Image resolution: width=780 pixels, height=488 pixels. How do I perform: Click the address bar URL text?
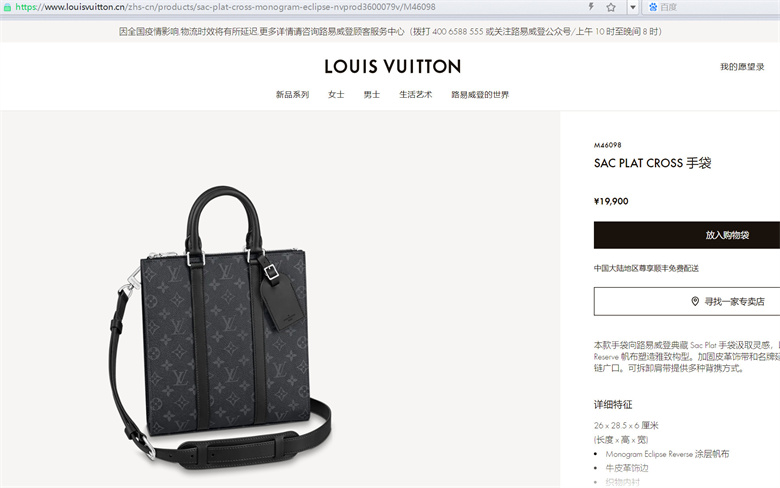tap(225, 7)
